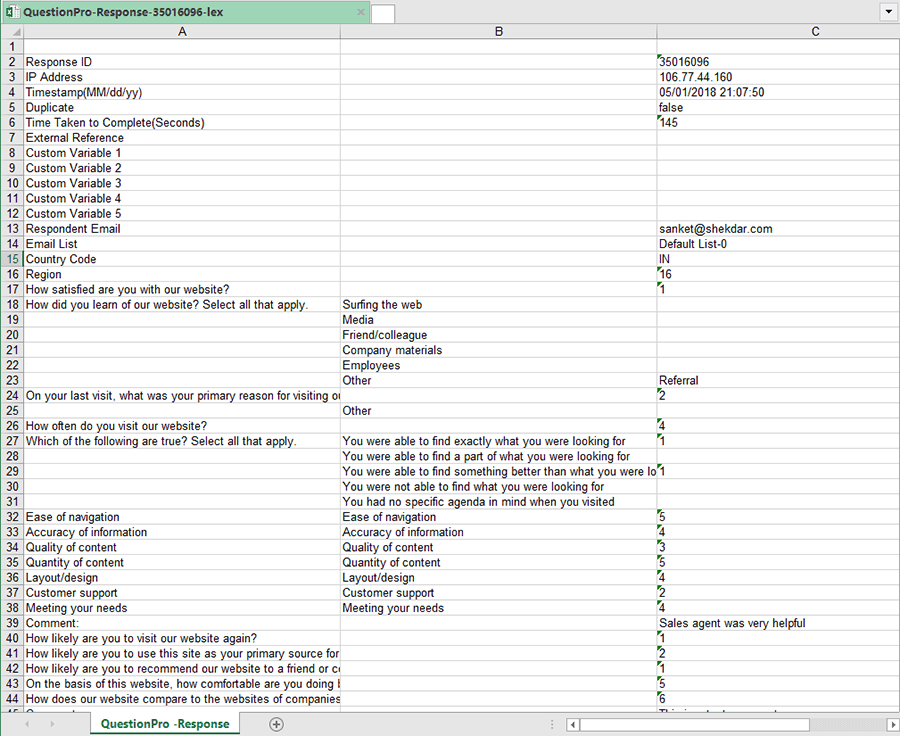900x736 pixels.
Task: Select the Custom Variable 5 cell
Action: point(182,214)
